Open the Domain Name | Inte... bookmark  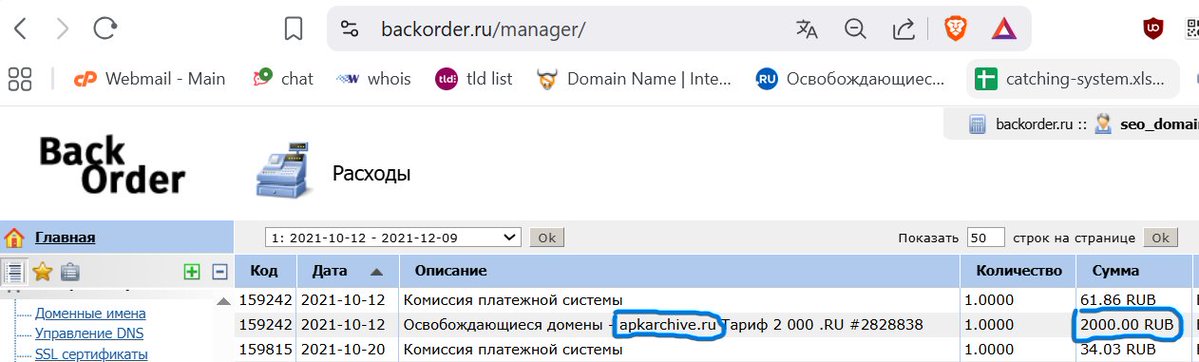(633, 78)
